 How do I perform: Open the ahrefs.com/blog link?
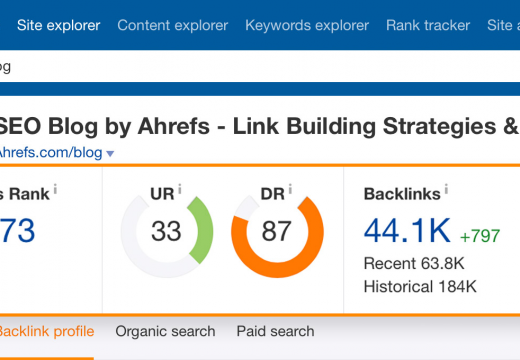[x=51, y=153]
